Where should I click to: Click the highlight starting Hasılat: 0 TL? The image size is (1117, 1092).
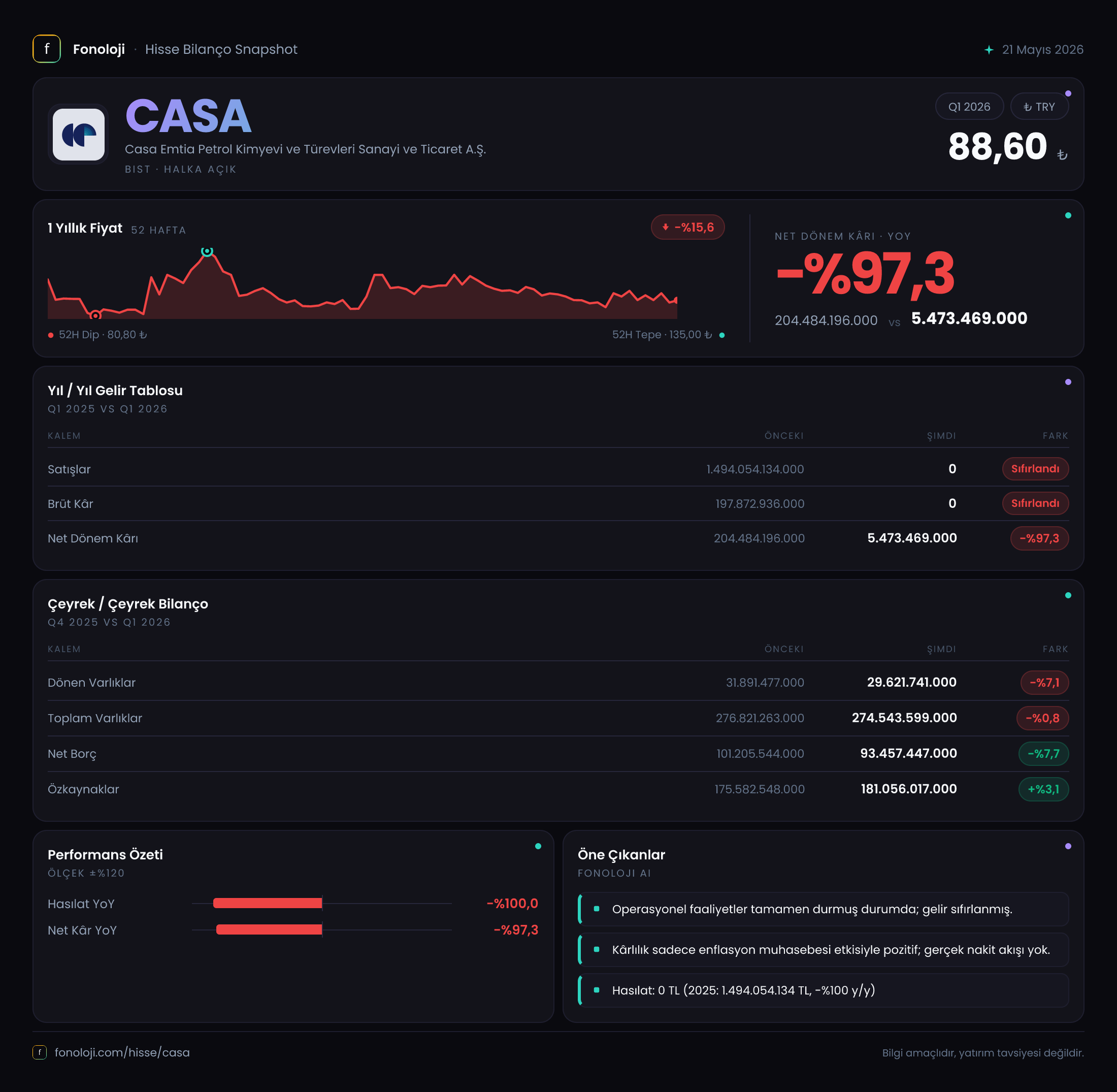pos(823,990)
